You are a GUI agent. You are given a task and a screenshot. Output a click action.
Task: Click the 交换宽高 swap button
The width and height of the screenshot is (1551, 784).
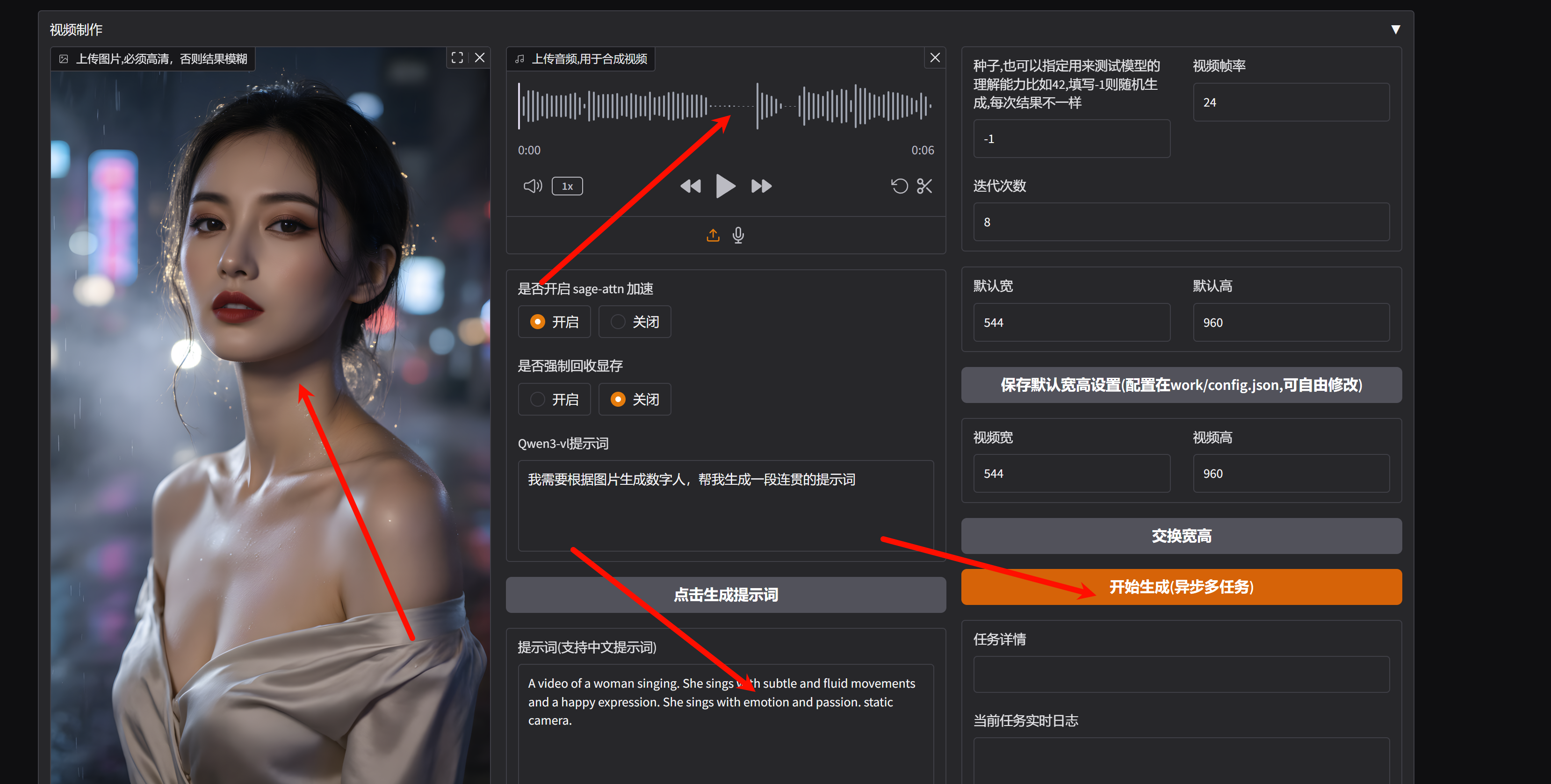tap(1181, 536)
